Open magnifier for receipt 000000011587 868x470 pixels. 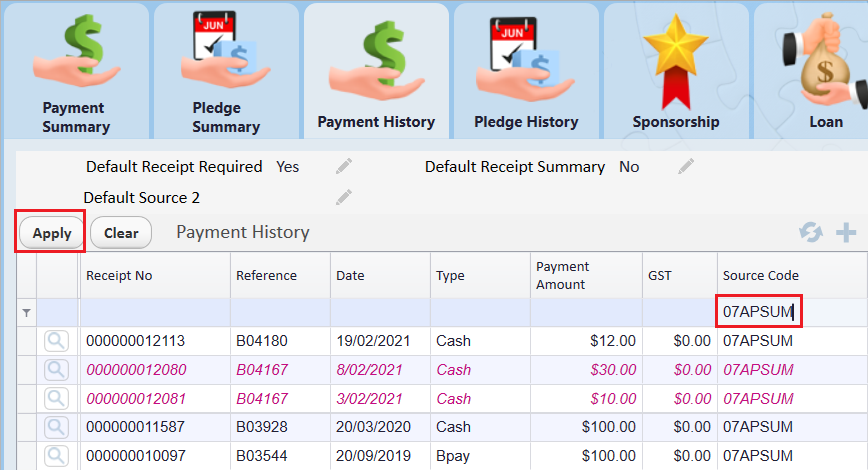tap(57, 428)
